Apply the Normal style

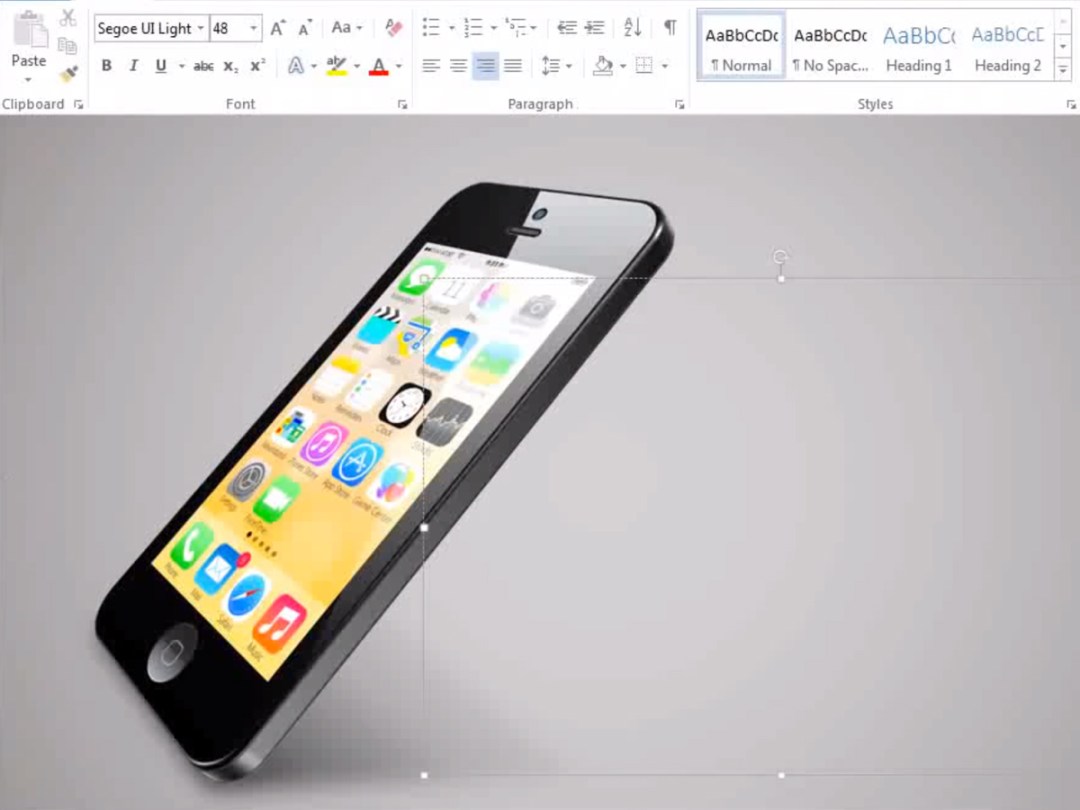pos(741,47)
